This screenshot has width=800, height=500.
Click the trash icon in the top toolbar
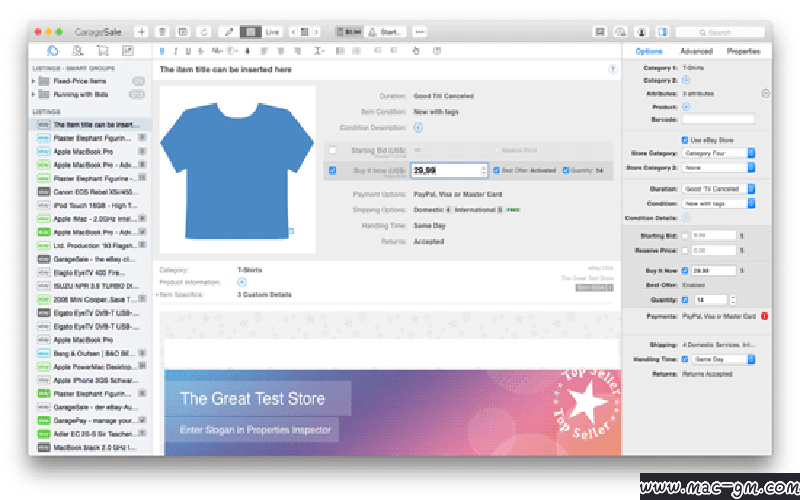point(162,32)
